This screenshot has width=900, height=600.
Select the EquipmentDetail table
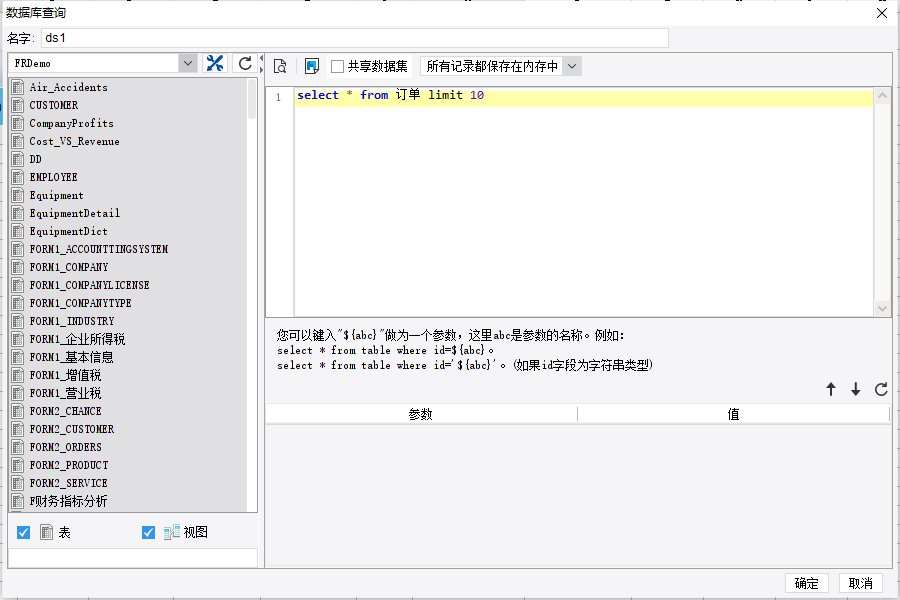[x=75, y=213]
